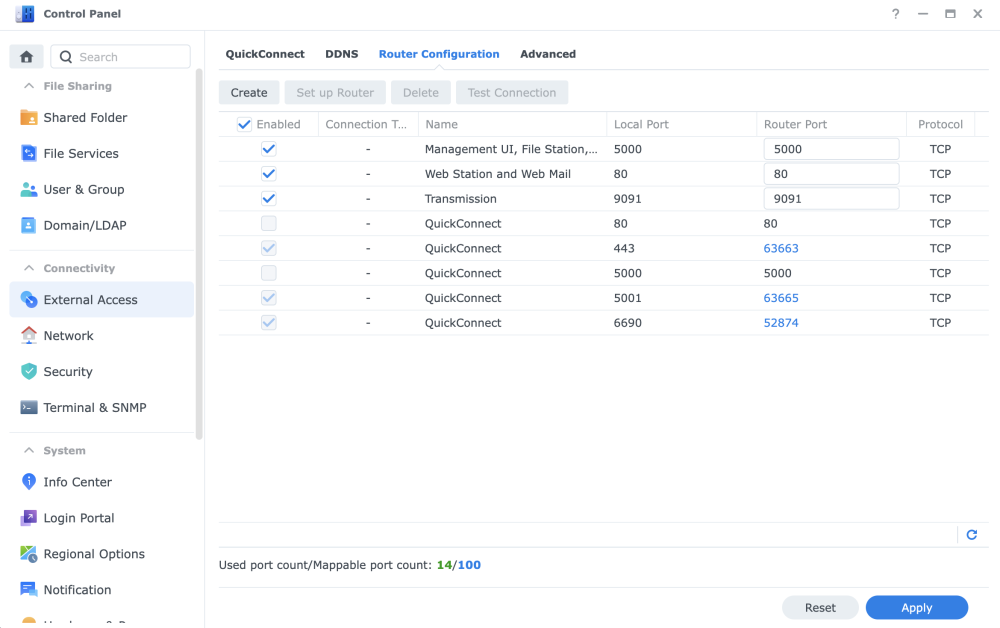
Task: Click the Create button
Action: pos(249,93)
